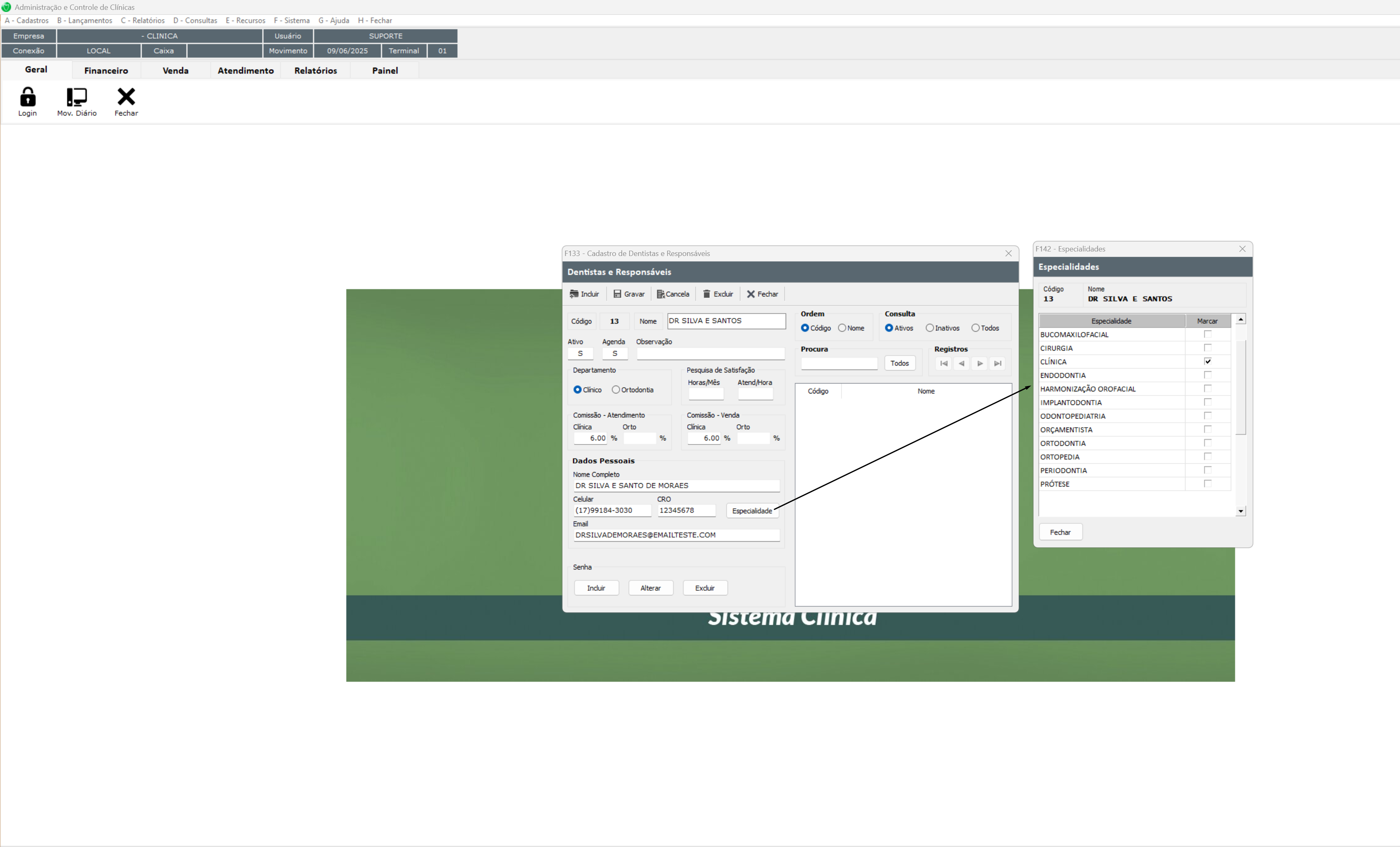
Task: Open the C - Relatórios menu
Action: click(x=142, y=21)
